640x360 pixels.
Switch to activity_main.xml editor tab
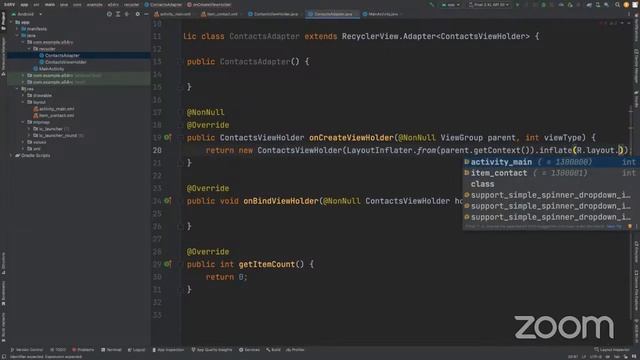[x=173, y=14]
